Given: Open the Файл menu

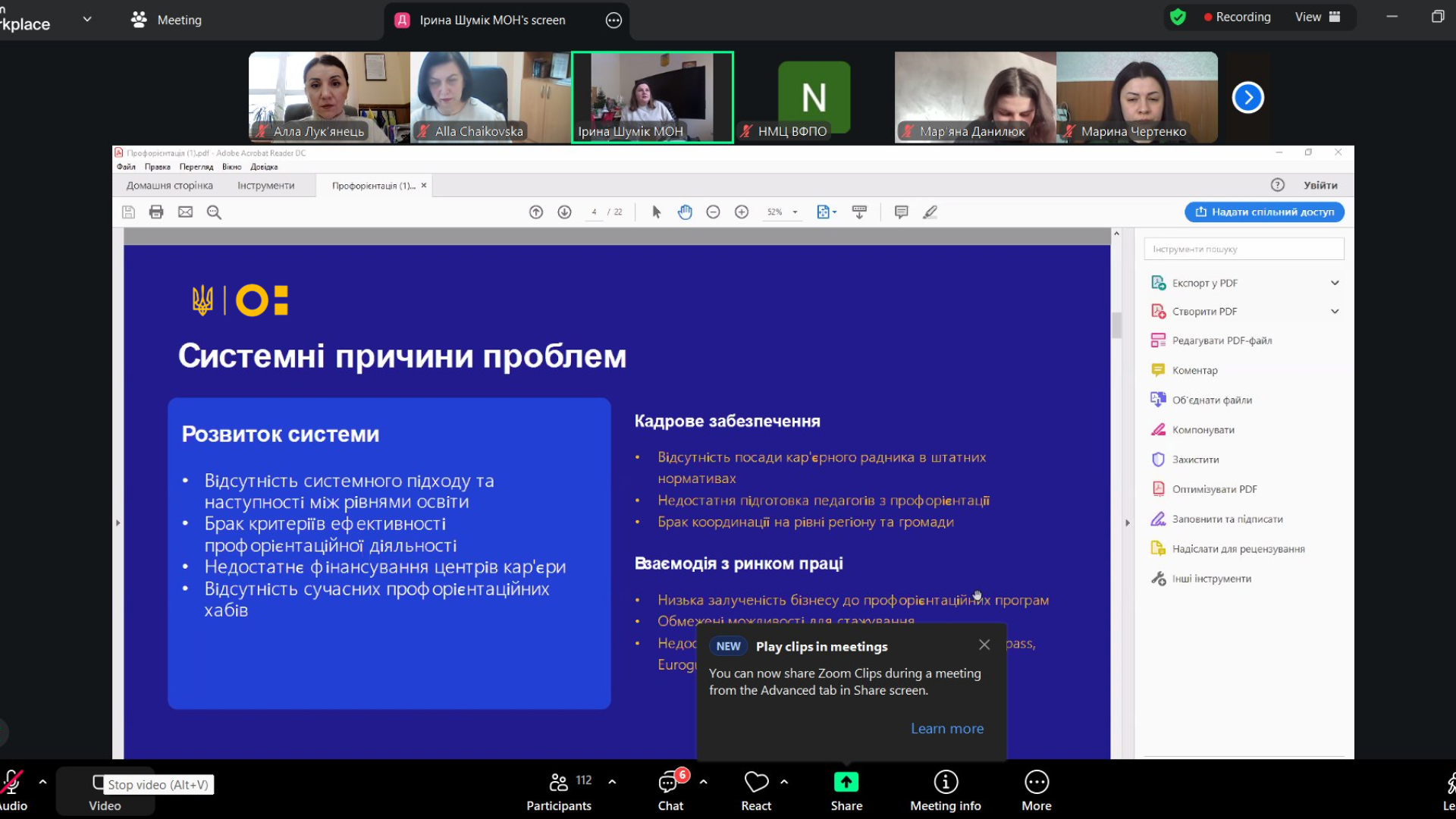Looking at the screenshot, I should 126,167.
